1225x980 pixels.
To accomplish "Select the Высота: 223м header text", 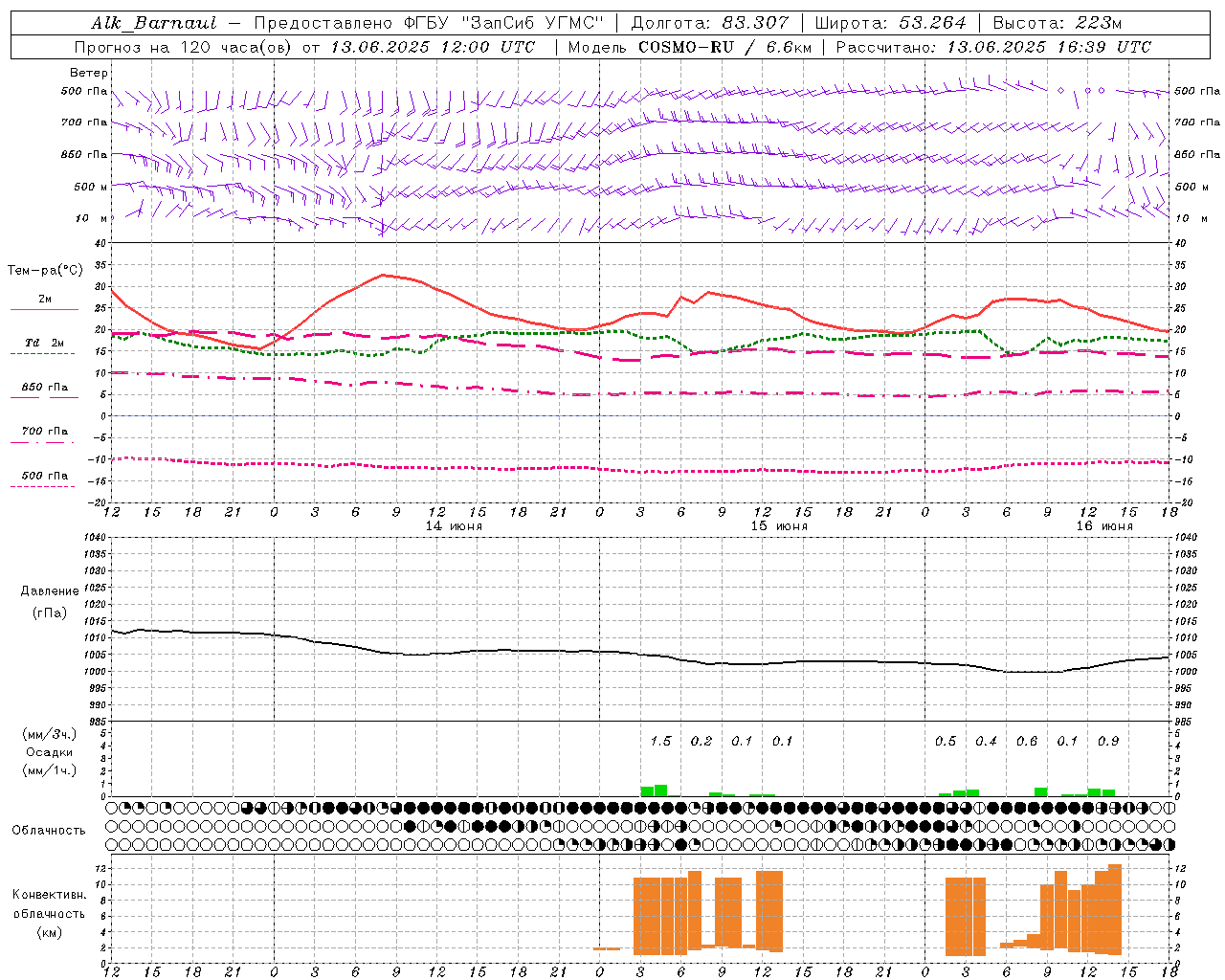I will 1058,23.
